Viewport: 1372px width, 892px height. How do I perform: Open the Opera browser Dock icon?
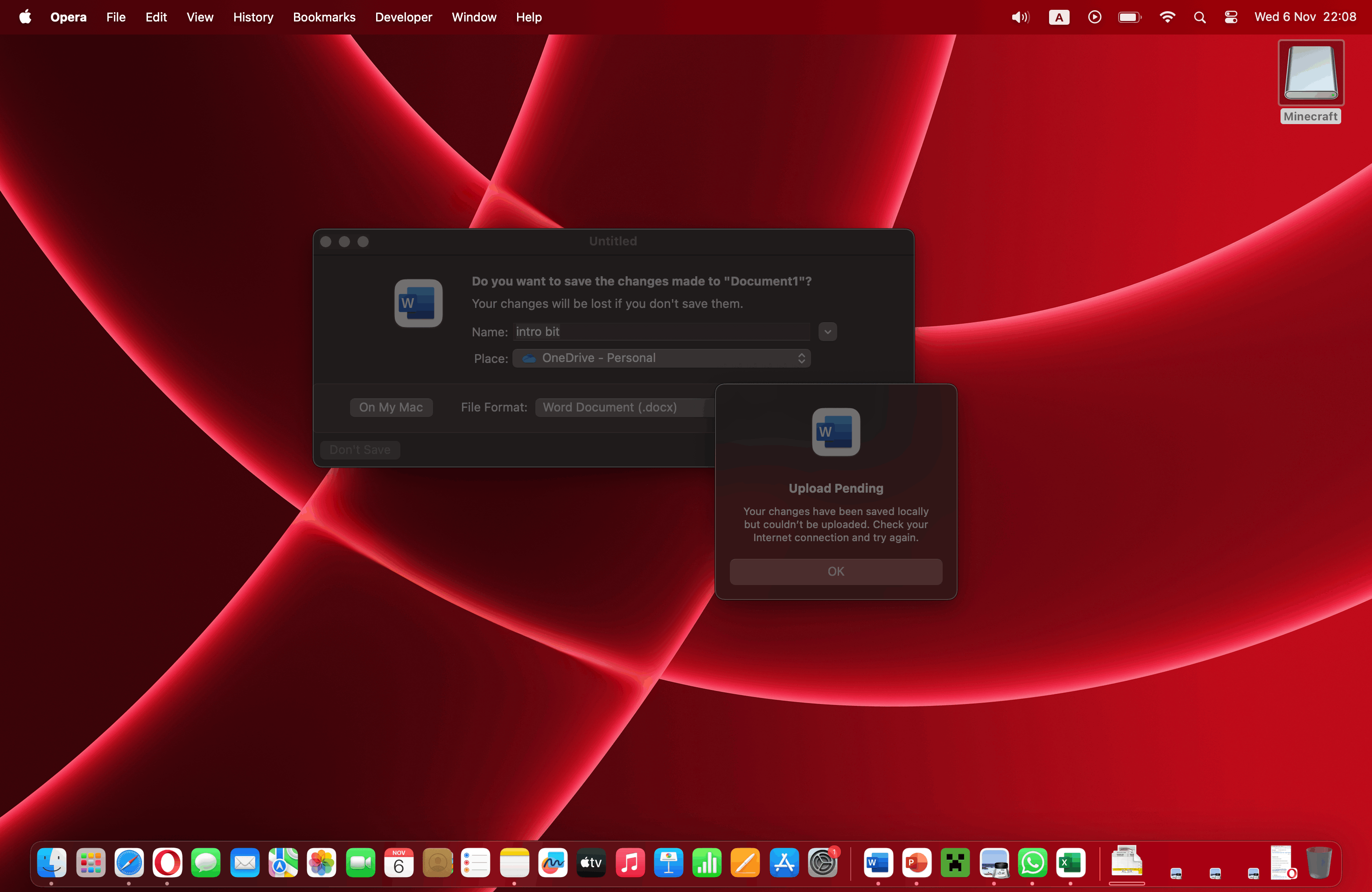[x=167, y=863]
